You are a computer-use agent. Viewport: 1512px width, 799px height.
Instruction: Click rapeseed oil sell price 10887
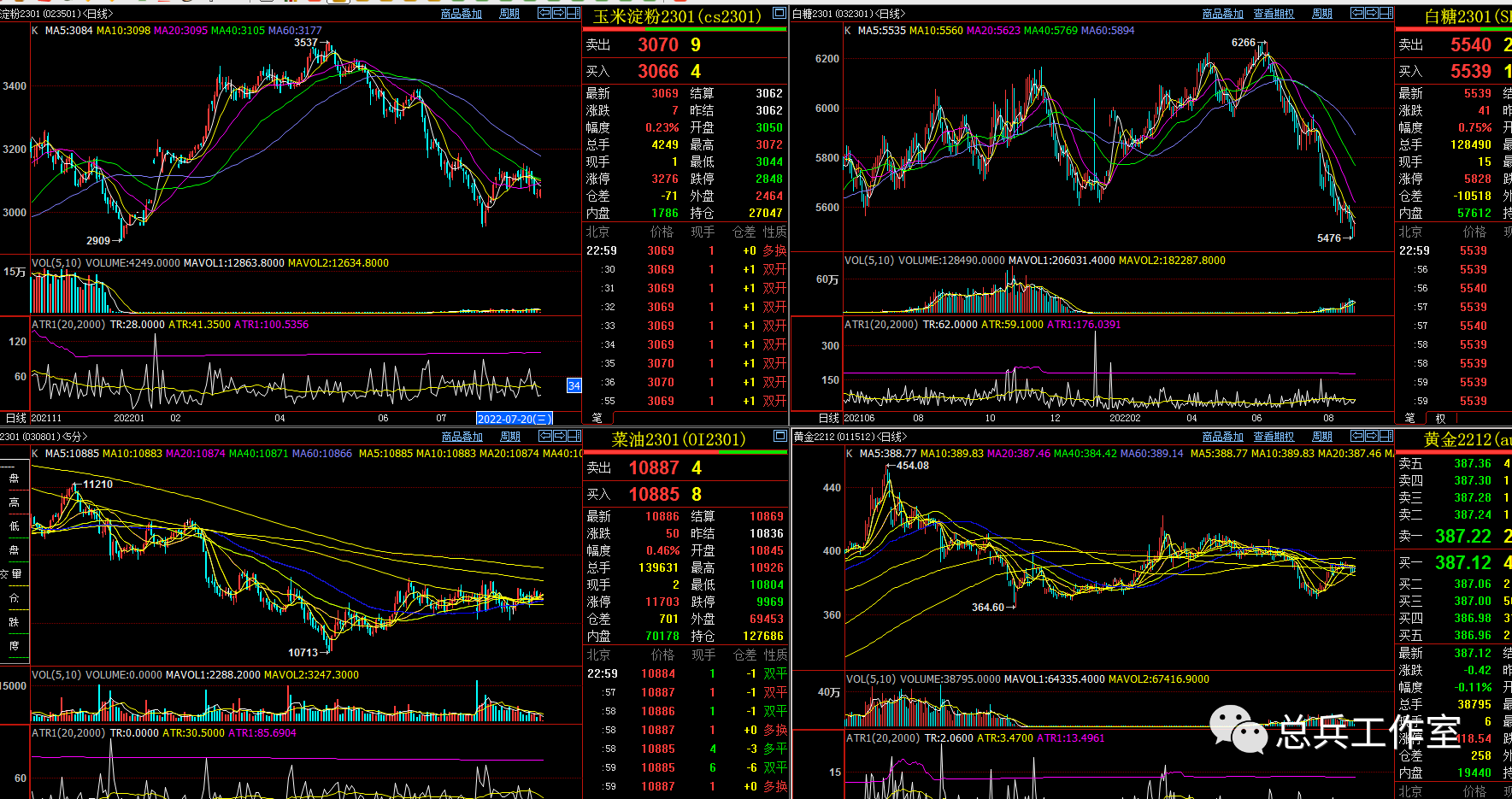tap(654, 467)
